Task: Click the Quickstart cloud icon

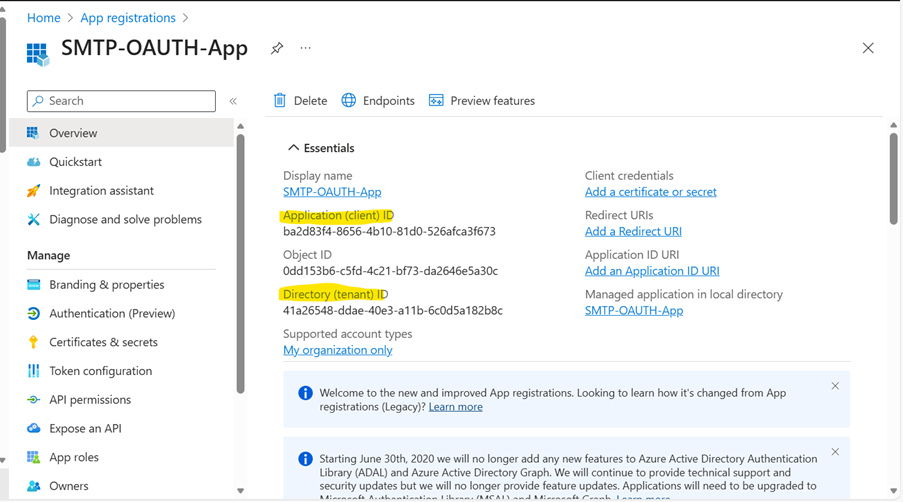Action: tap(33, 162)
